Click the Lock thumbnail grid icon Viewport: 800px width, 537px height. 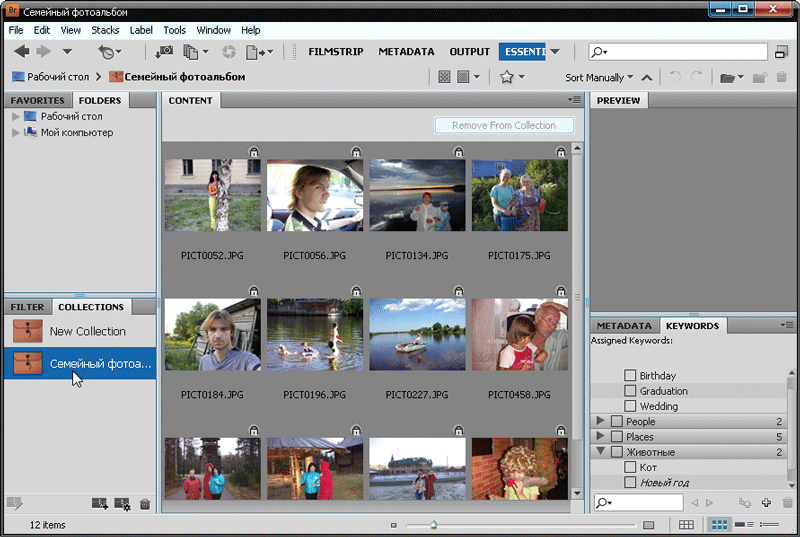point(686,524)
